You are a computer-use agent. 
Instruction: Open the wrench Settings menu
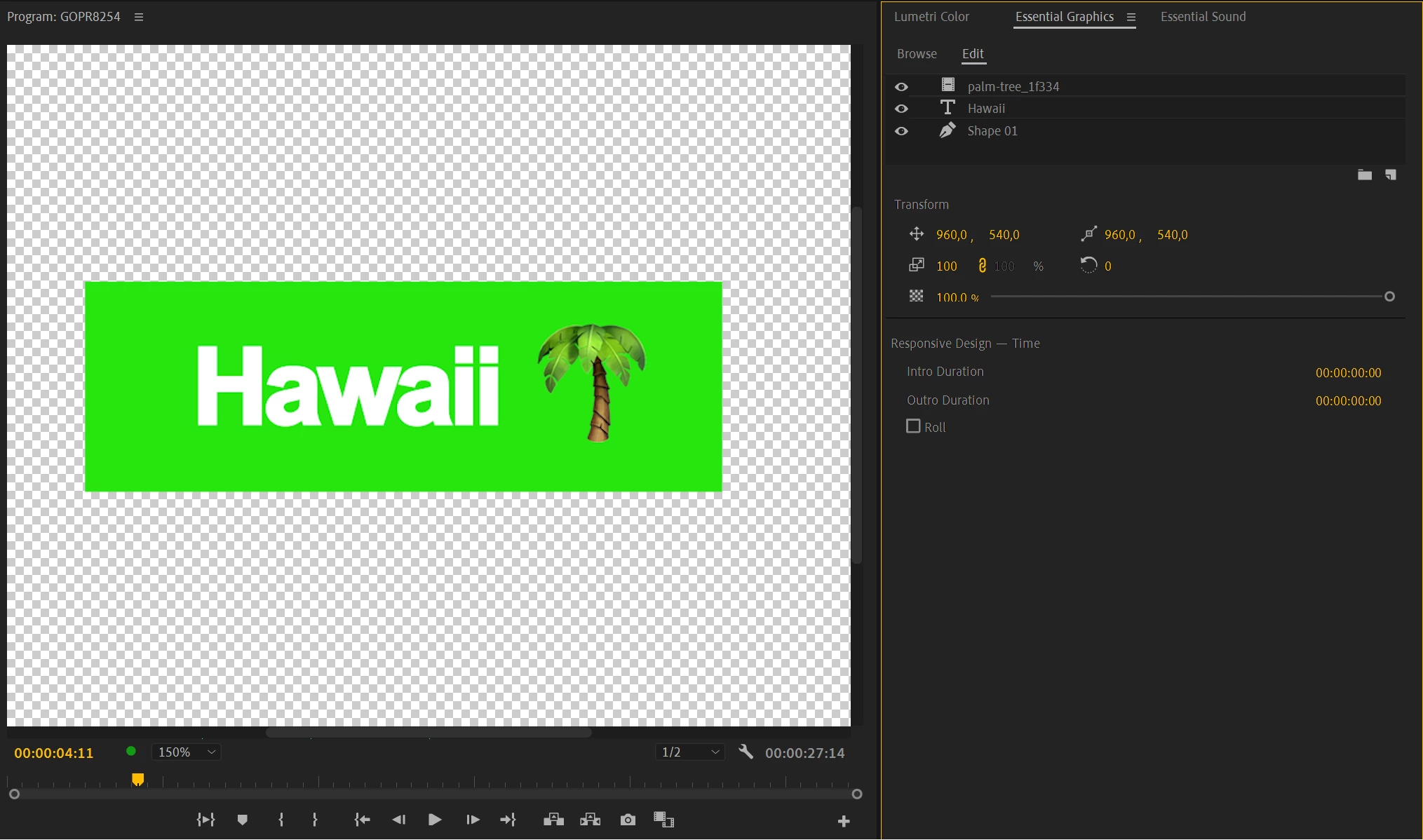(x=746, y=752)
